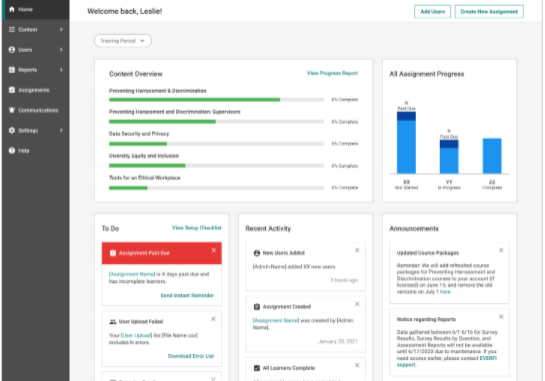The width and height of the screenshot is (545, 381).
Task: Click the January 20, 2021 timestamp
Action: 338,341
